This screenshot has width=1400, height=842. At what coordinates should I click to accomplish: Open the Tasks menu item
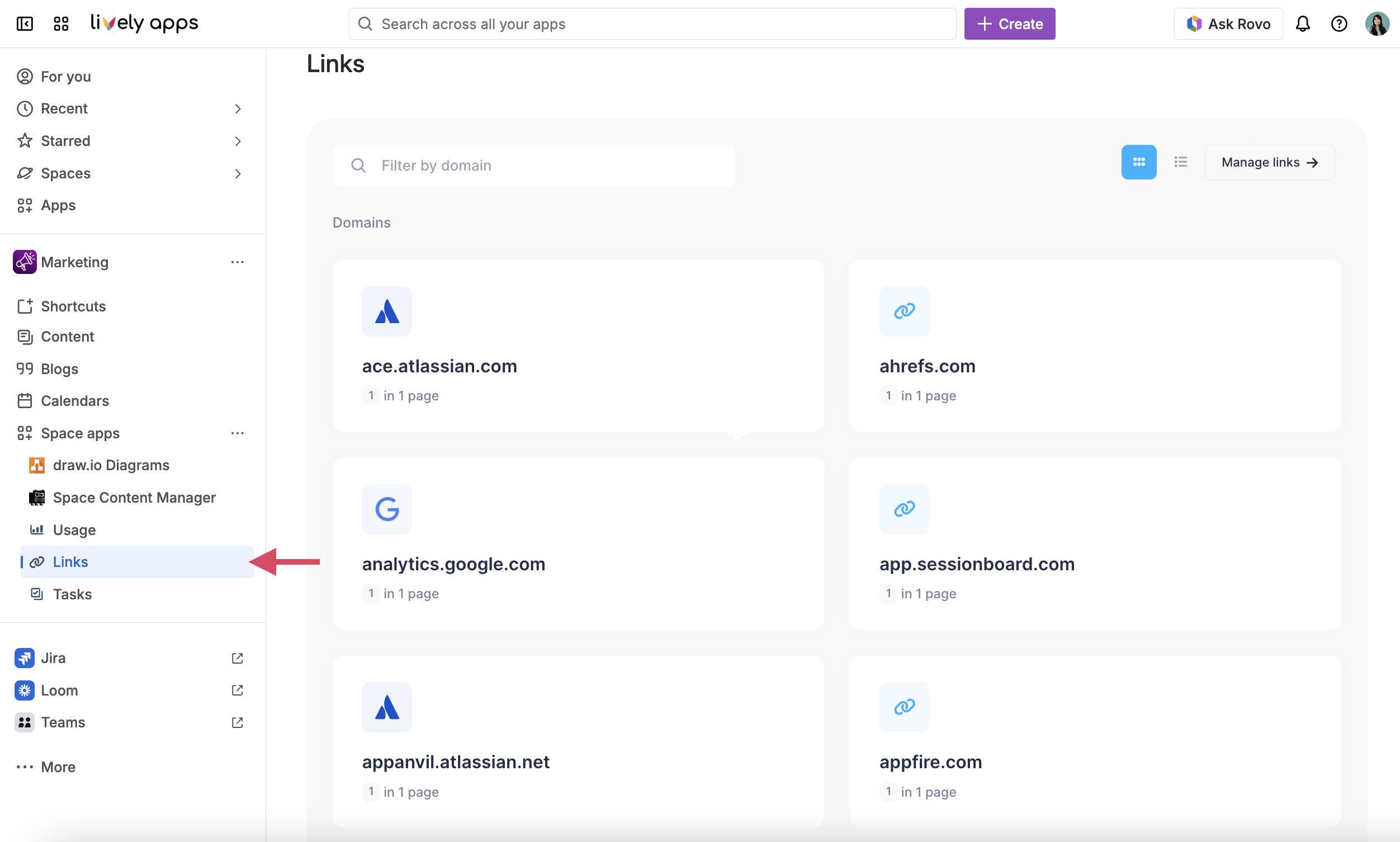72,594
